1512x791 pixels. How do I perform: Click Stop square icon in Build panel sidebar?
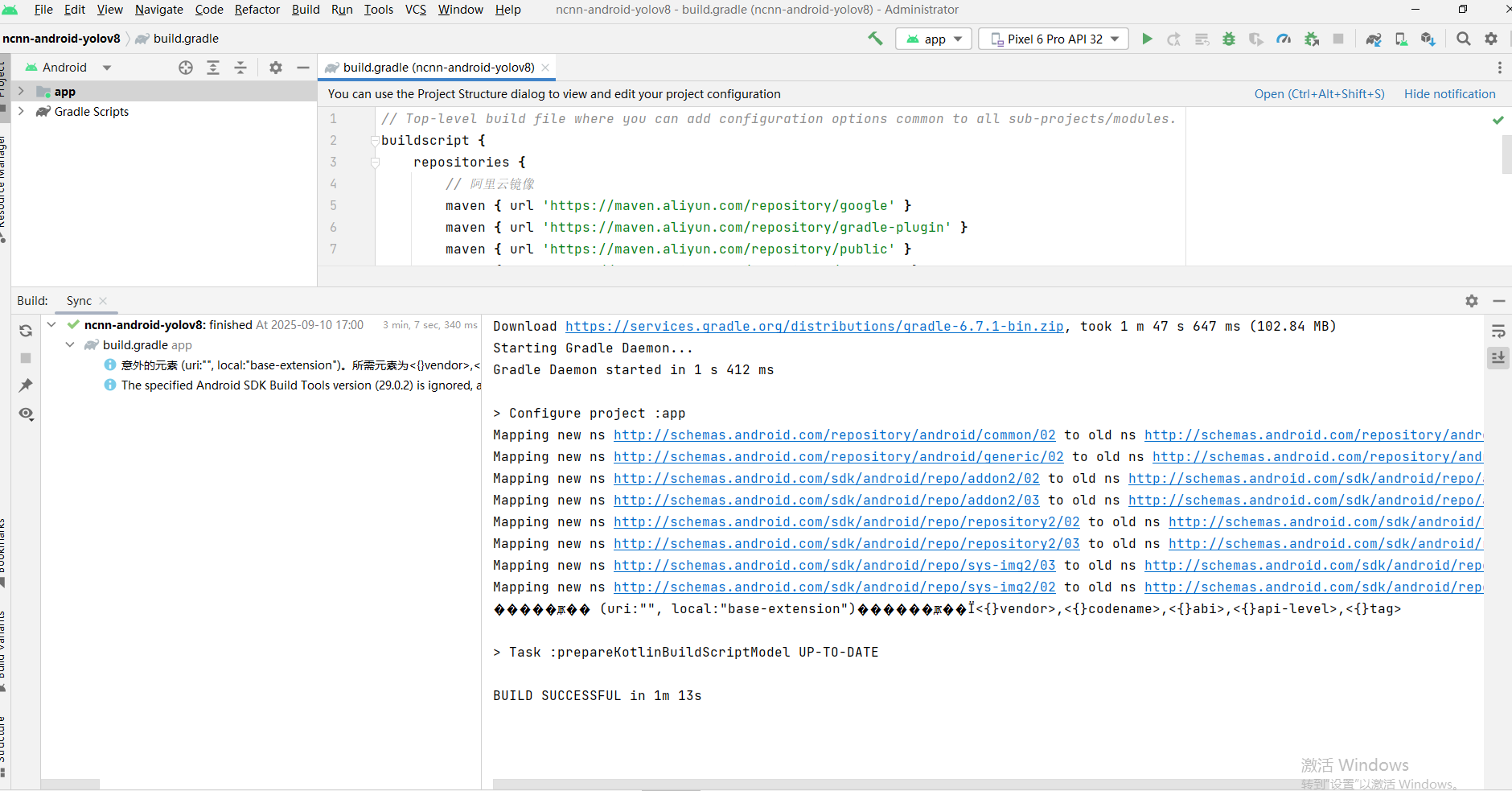click(26, 358)
